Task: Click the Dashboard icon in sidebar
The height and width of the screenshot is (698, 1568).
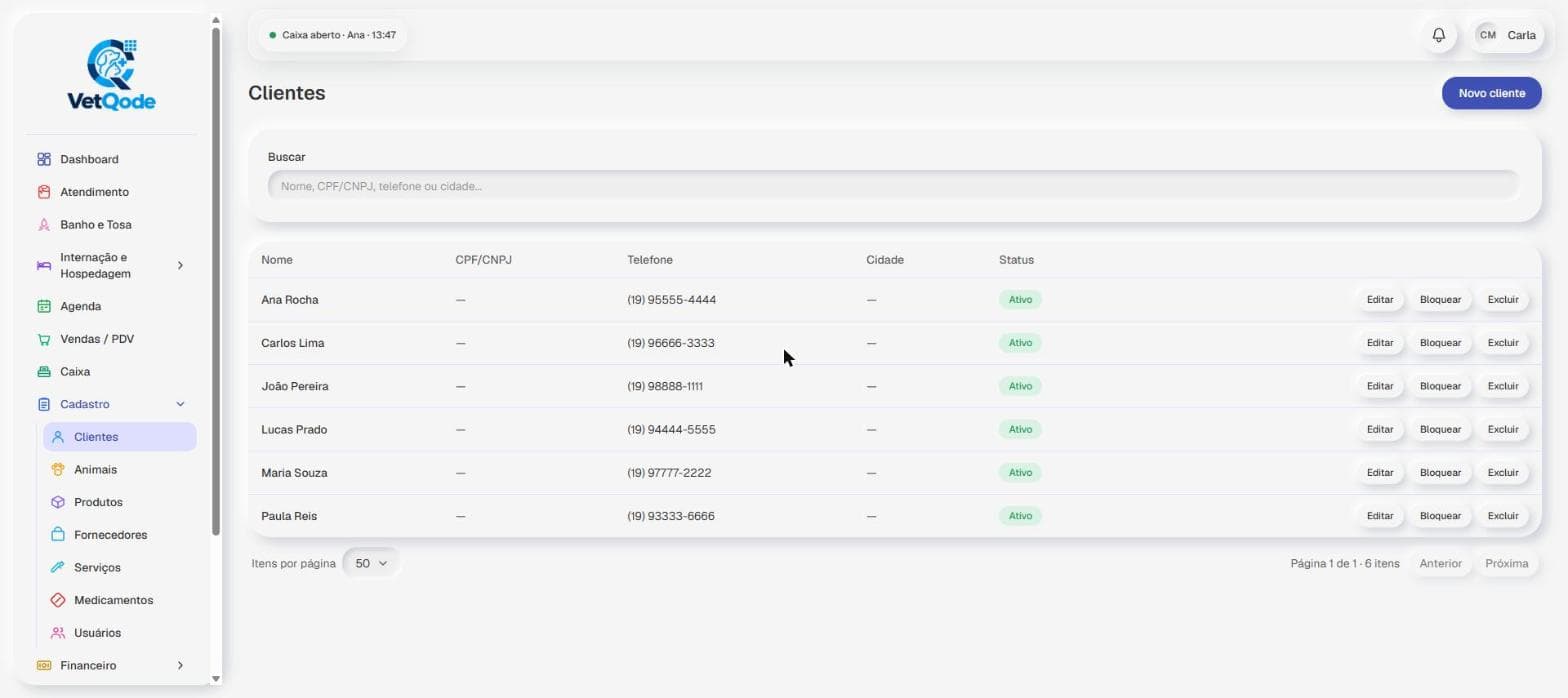Action: click(x=44, y=159)
